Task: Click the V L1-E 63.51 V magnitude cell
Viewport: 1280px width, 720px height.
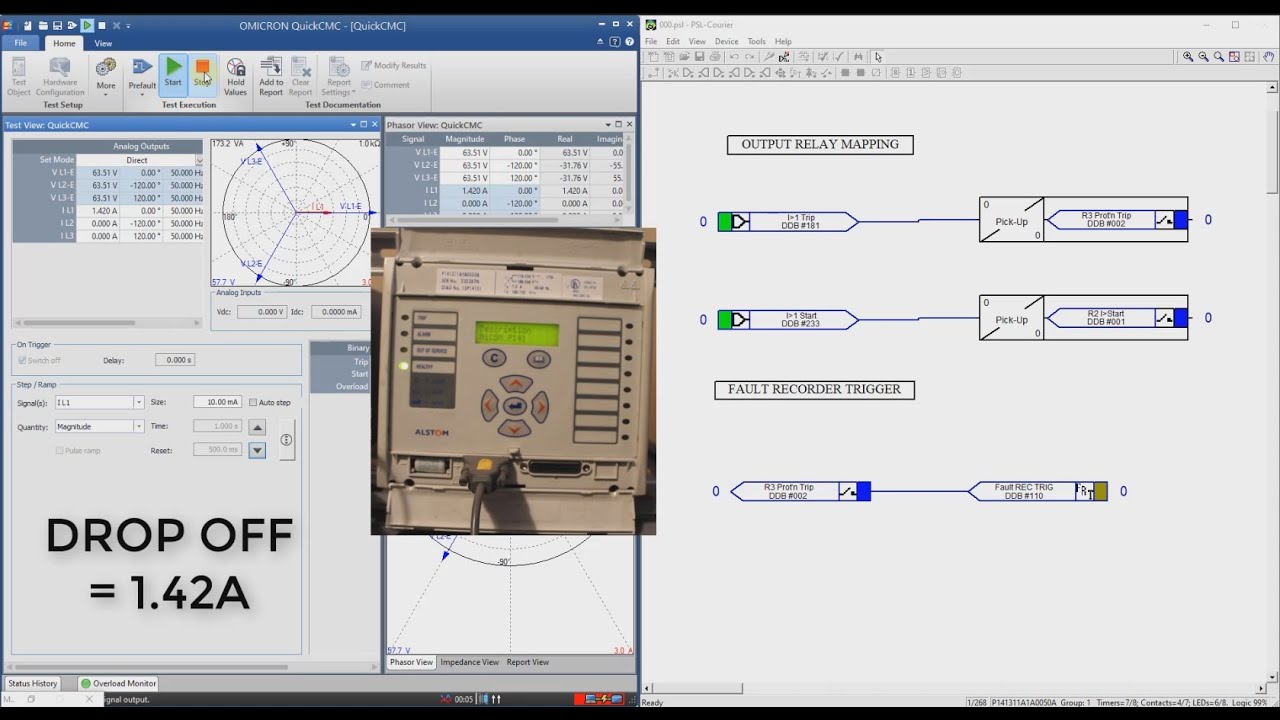Action: click(x=100, y=172)
